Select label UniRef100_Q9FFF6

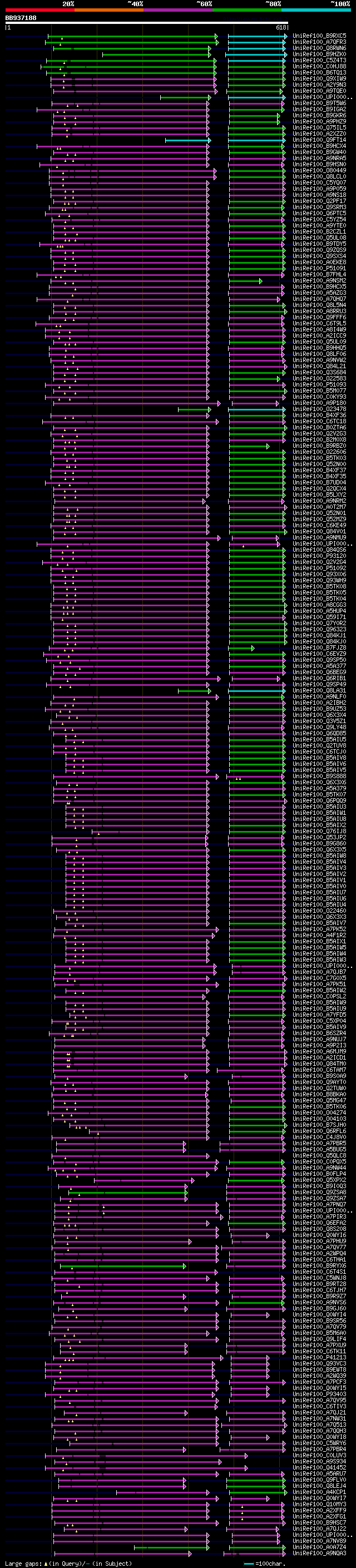(x=319, y=317)
